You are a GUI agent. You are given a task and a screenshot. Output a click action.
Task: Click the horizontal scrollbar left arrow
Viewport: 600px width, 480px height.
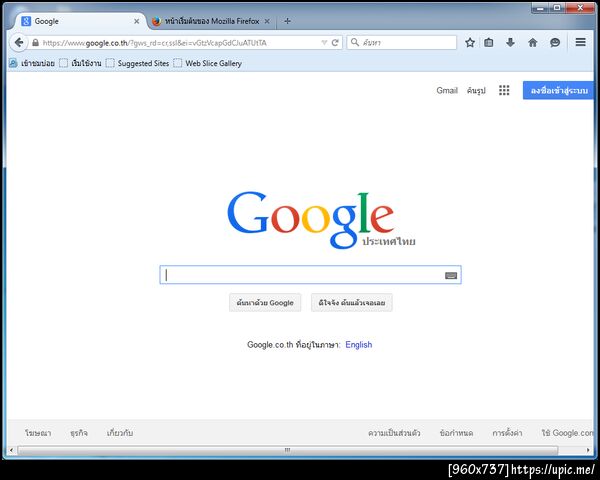pos(12,450)
